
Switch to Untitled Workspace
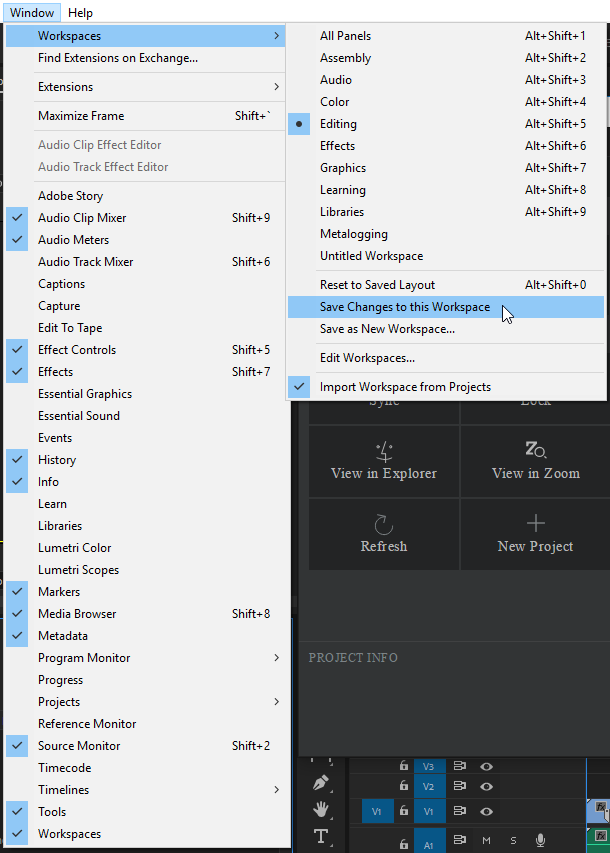(x=446, y=256)
